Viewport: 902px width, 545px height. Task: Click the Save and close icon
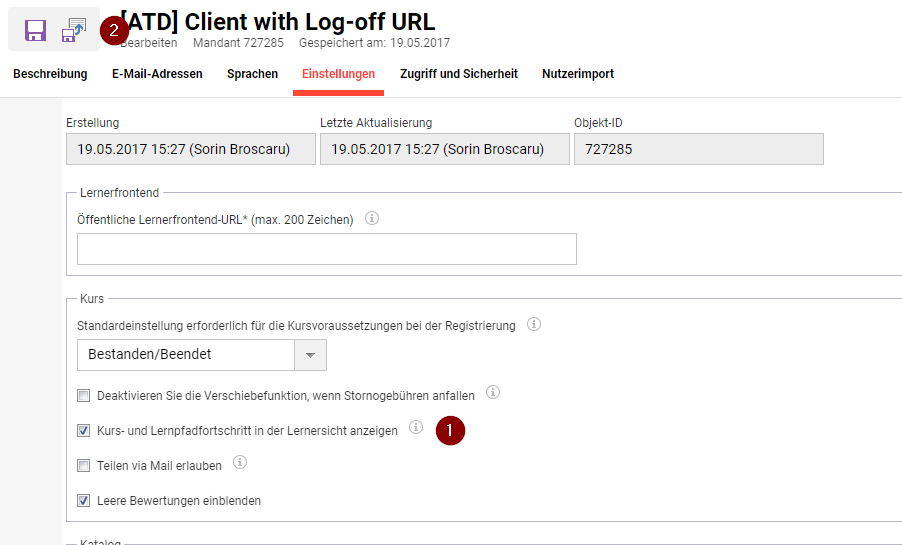point(74,30)
